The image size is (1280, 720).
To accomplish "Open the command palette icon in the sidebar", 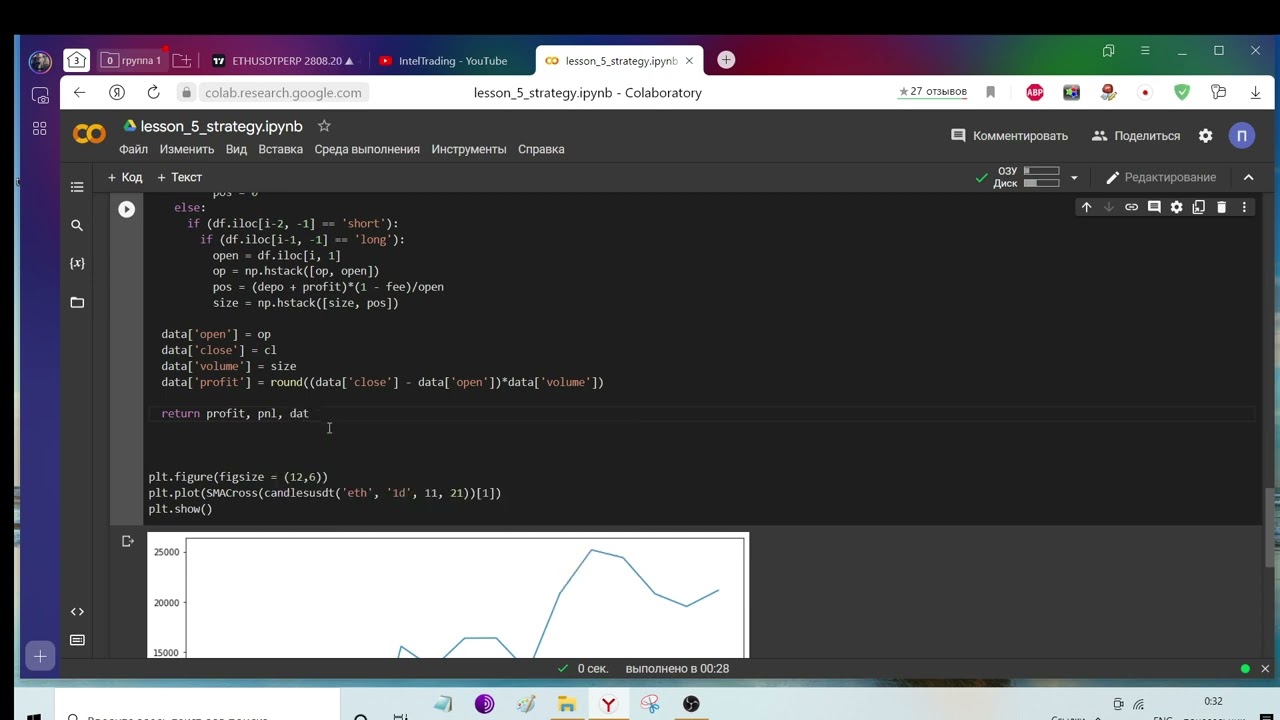I will click(77, 640).
